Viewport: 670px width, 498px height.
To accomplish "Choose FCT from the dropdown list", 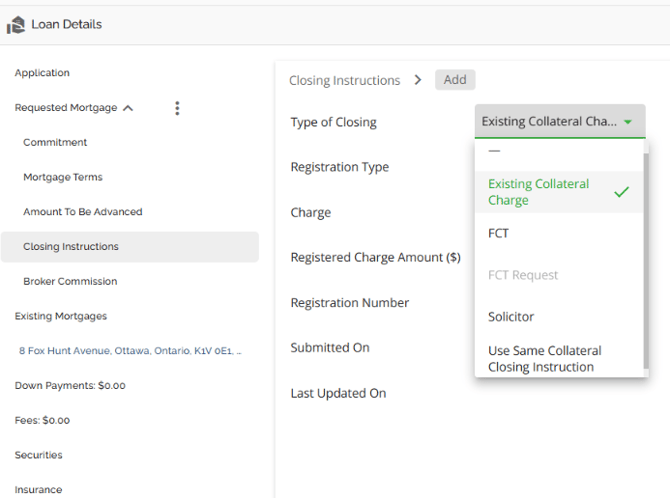I will [499, 233].
